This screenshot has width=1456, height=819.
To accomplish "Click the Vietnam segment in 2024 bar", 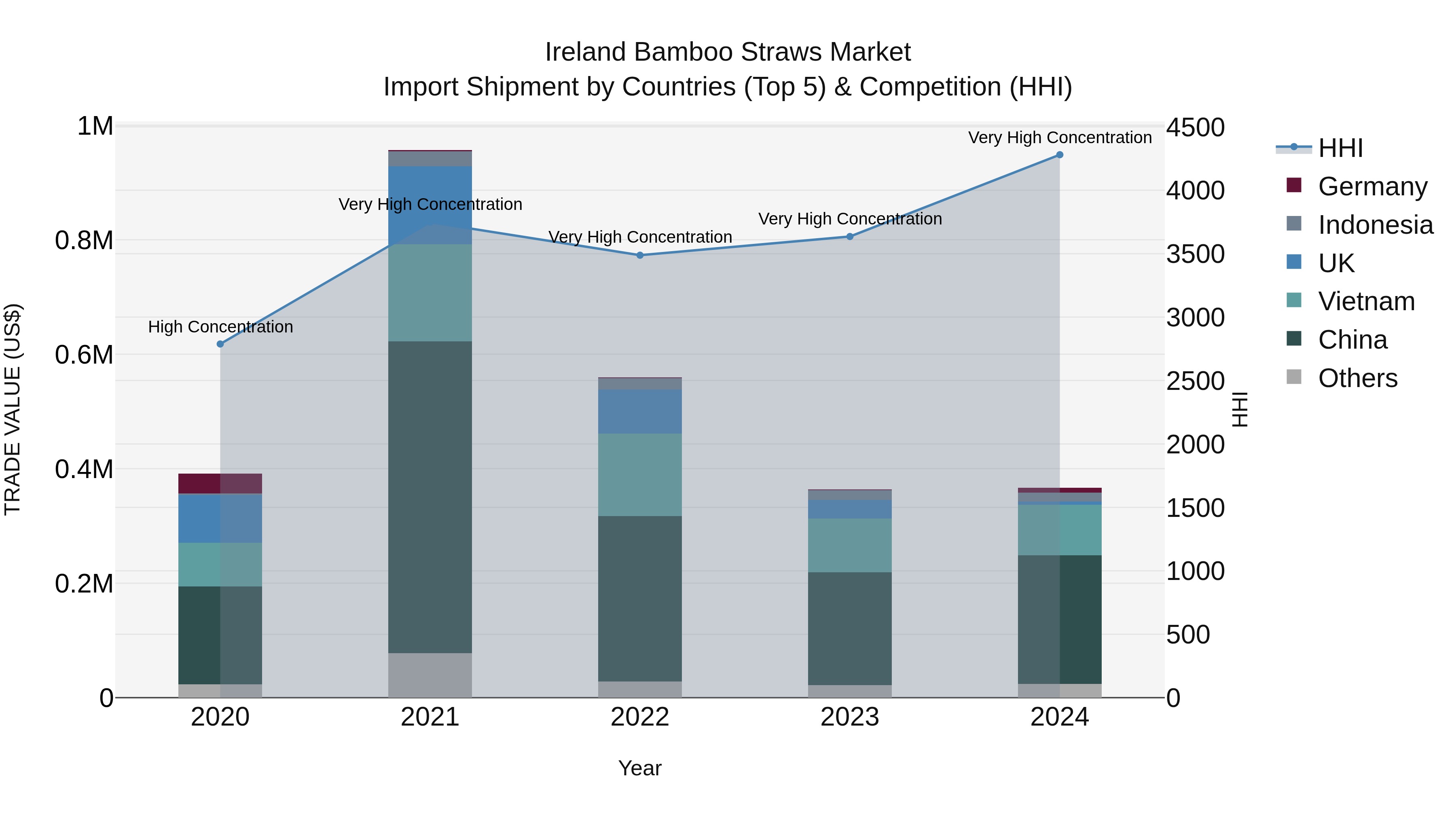I will tap(1060, 529).
